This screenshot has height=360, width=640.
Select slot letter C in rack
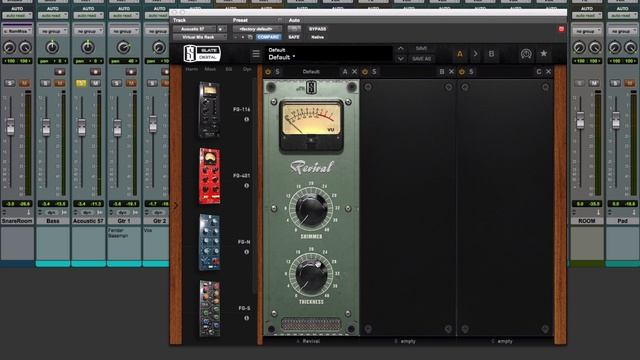point(539,72)
